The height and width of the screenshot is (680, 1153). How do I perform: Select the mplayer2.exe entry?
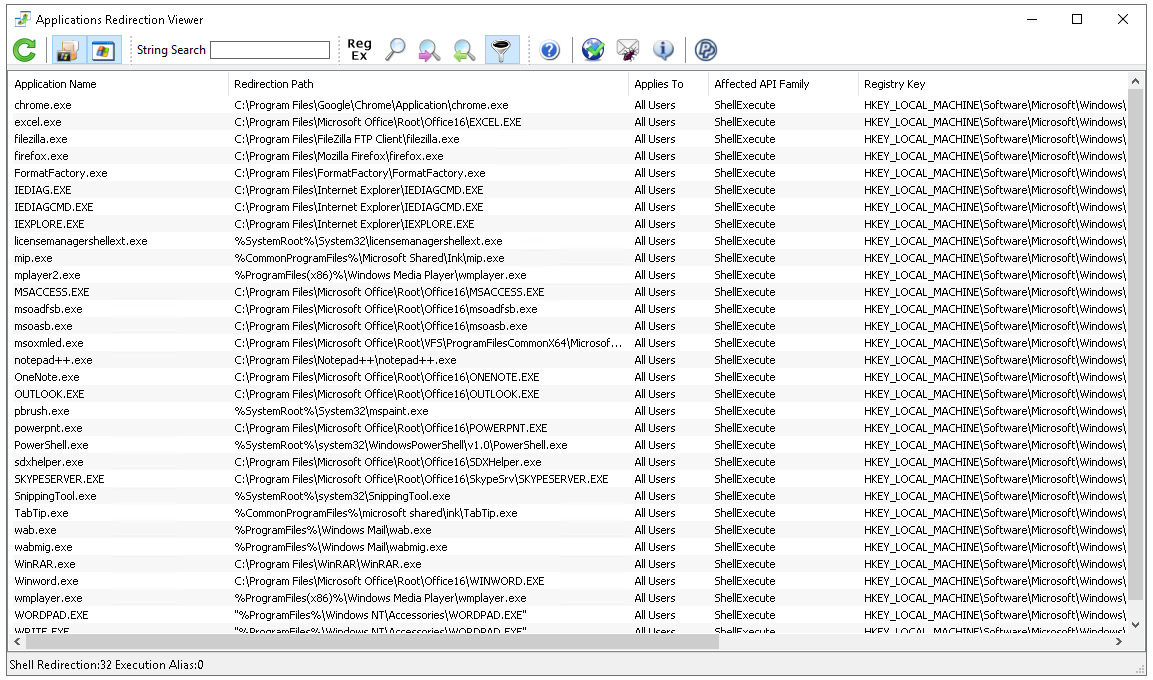[x=567, y=275]
